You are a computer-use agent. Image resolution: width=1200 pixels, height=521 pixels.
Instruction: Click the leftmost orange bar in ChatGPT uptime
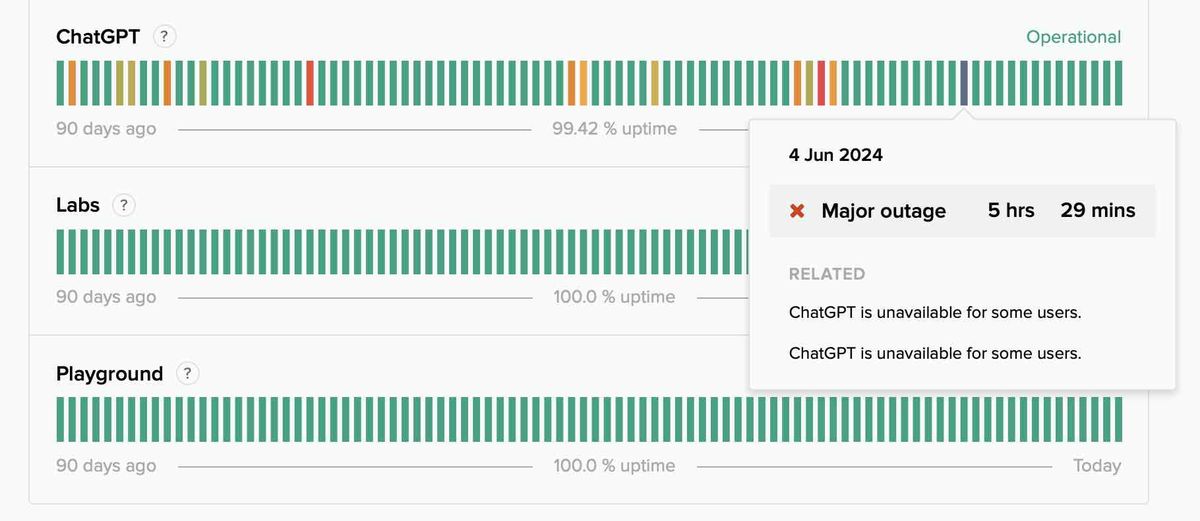[x=72, y=83]
